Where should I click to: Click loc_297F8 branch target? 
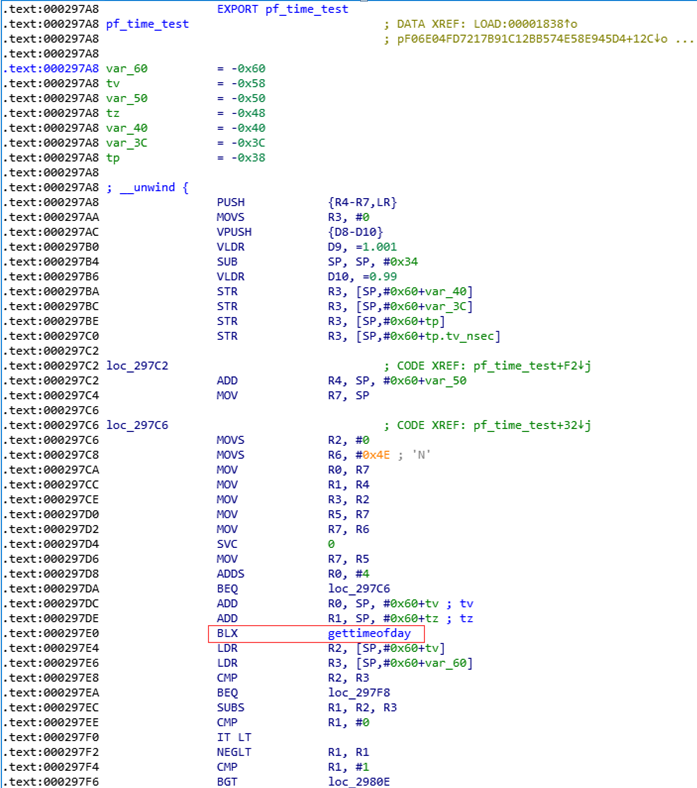click(x=359, y=693)
